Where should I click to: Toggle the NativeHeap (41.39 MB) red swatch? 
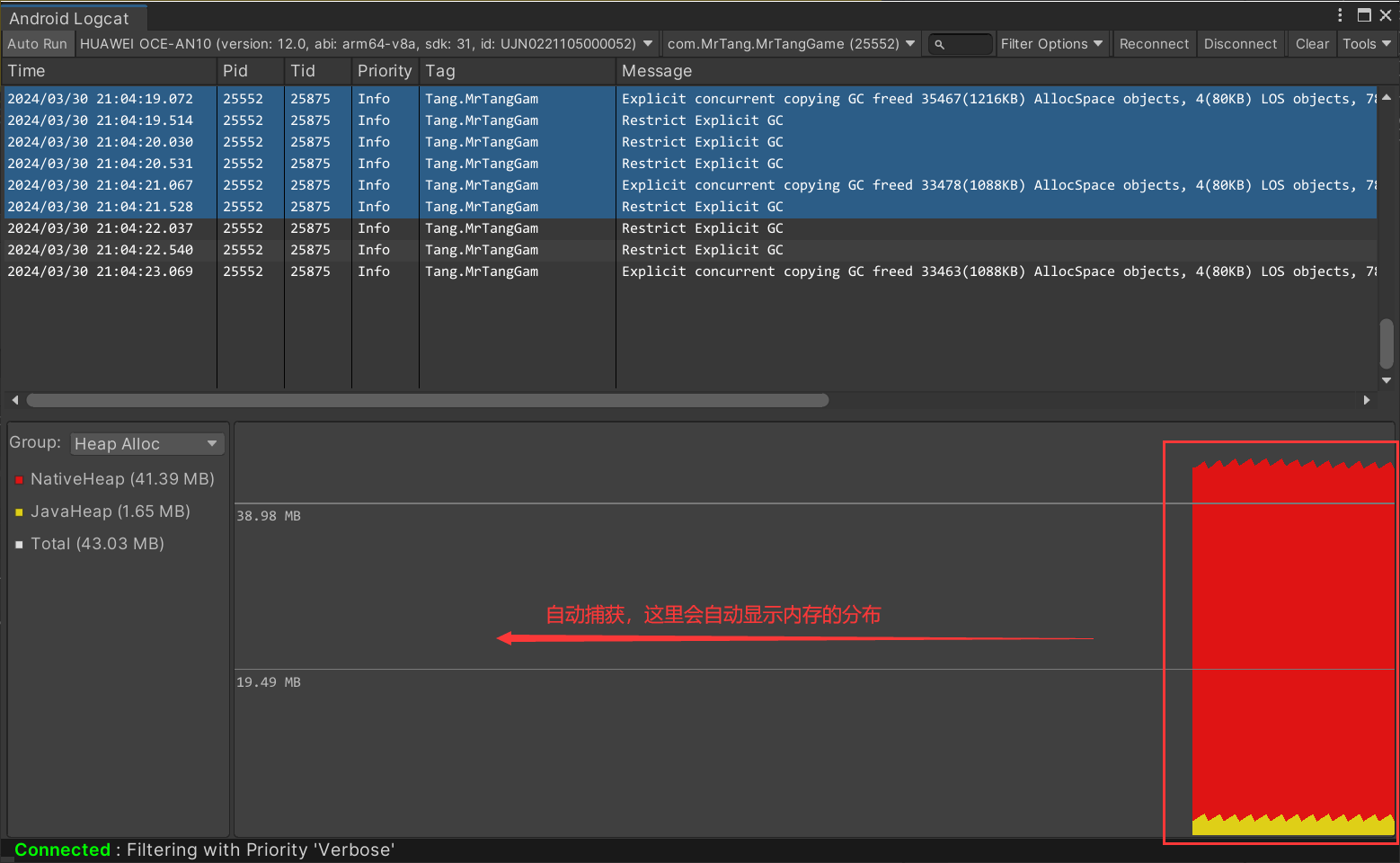[x=19, y=480]
